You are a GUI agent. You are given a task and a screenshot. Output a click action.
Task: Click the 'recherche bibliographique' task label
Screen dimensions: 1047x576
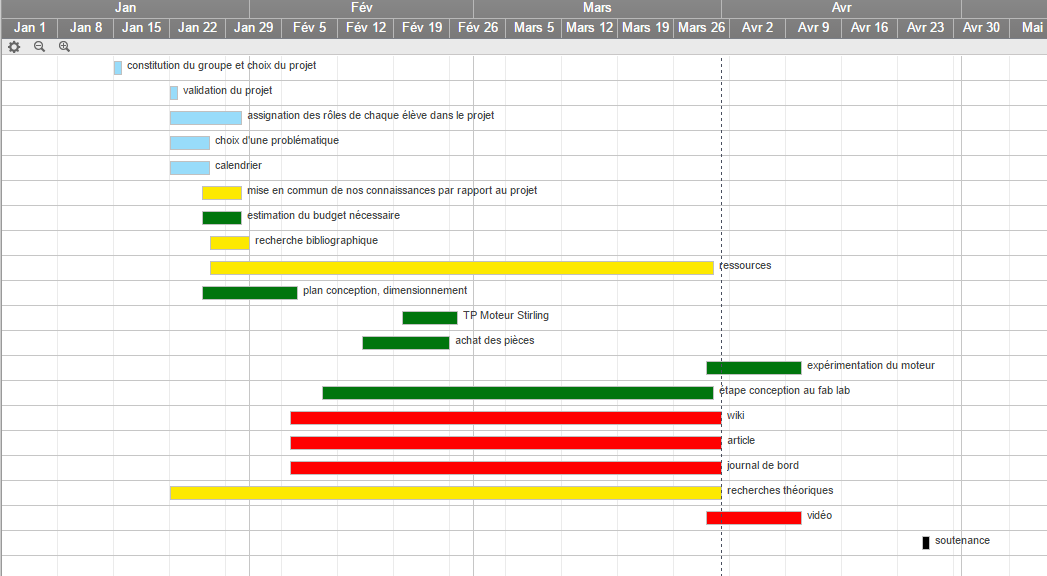[x=316, y=241]
